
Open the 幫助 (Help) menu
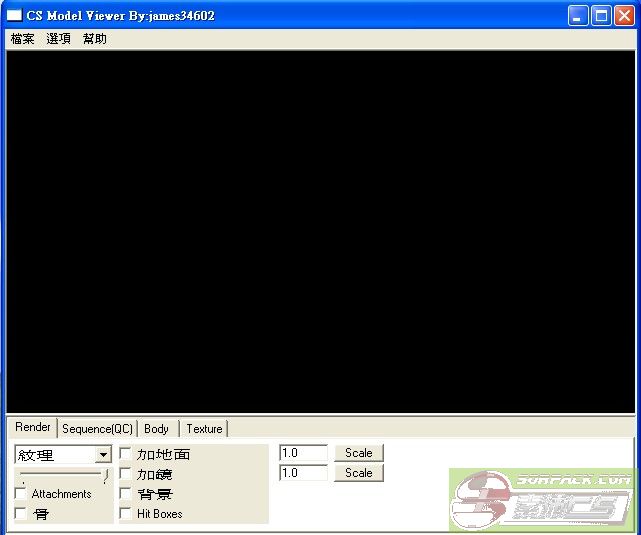tap(95, 39)
